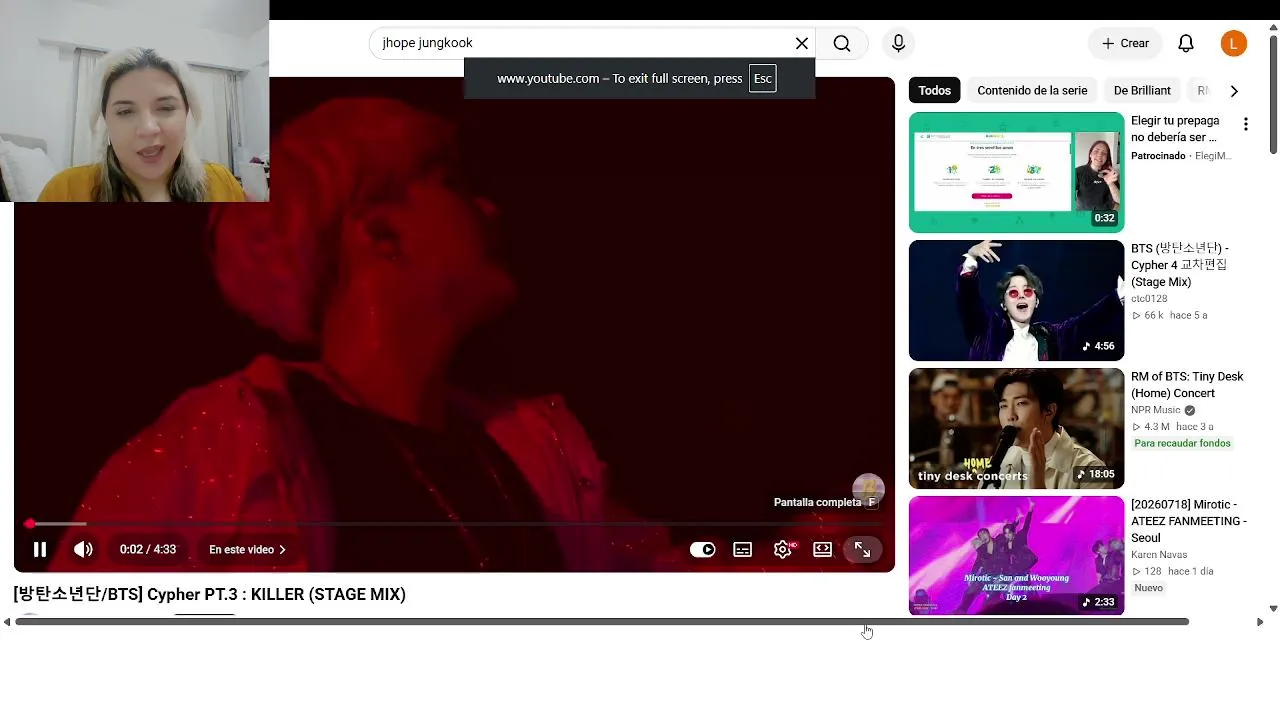Open the 'Elegir tu prepaga no debería ser' title
The width and height of the screenshot is (1280, 720).
click(1175, 129)
